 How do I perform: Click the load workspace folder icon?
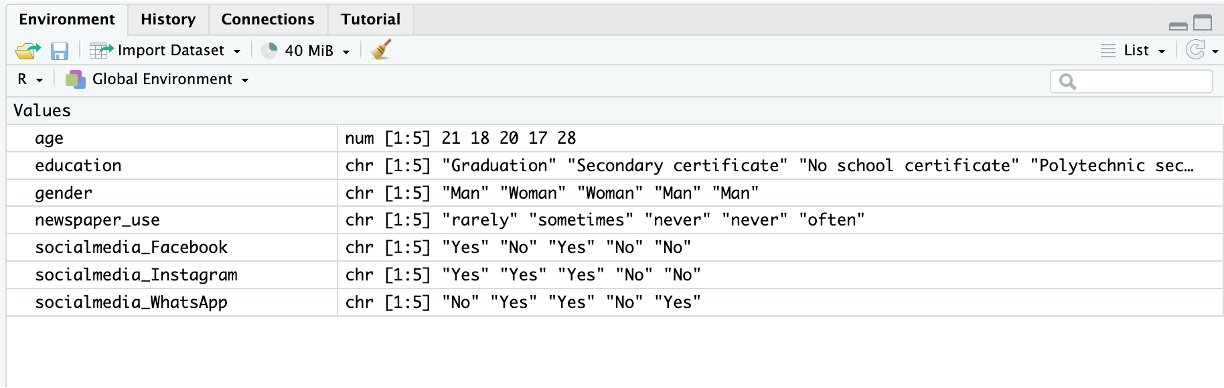point(27,50)
